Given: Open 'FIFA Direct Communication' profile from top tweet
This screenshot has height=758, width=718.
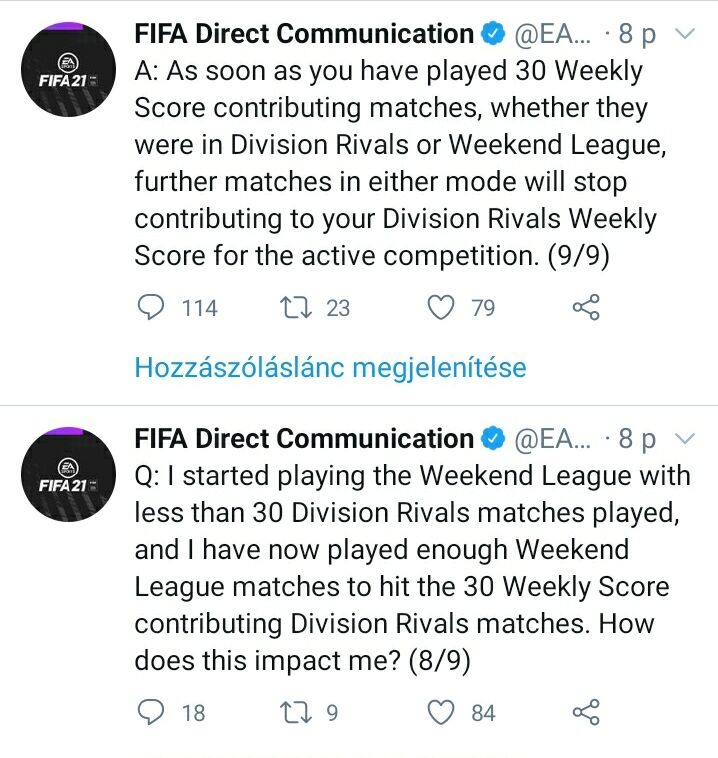Looking at the screenshot, I should [x=304, y=34].
